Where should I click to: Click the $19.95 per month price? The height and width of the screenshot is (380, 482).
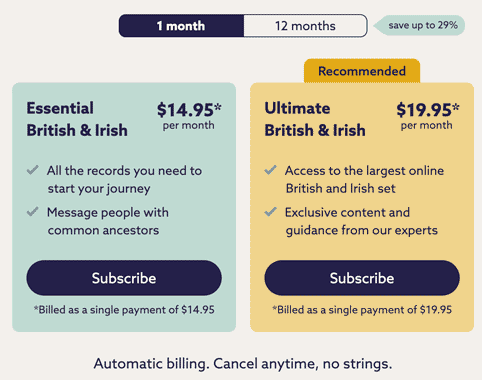click(x=428, y=116)
